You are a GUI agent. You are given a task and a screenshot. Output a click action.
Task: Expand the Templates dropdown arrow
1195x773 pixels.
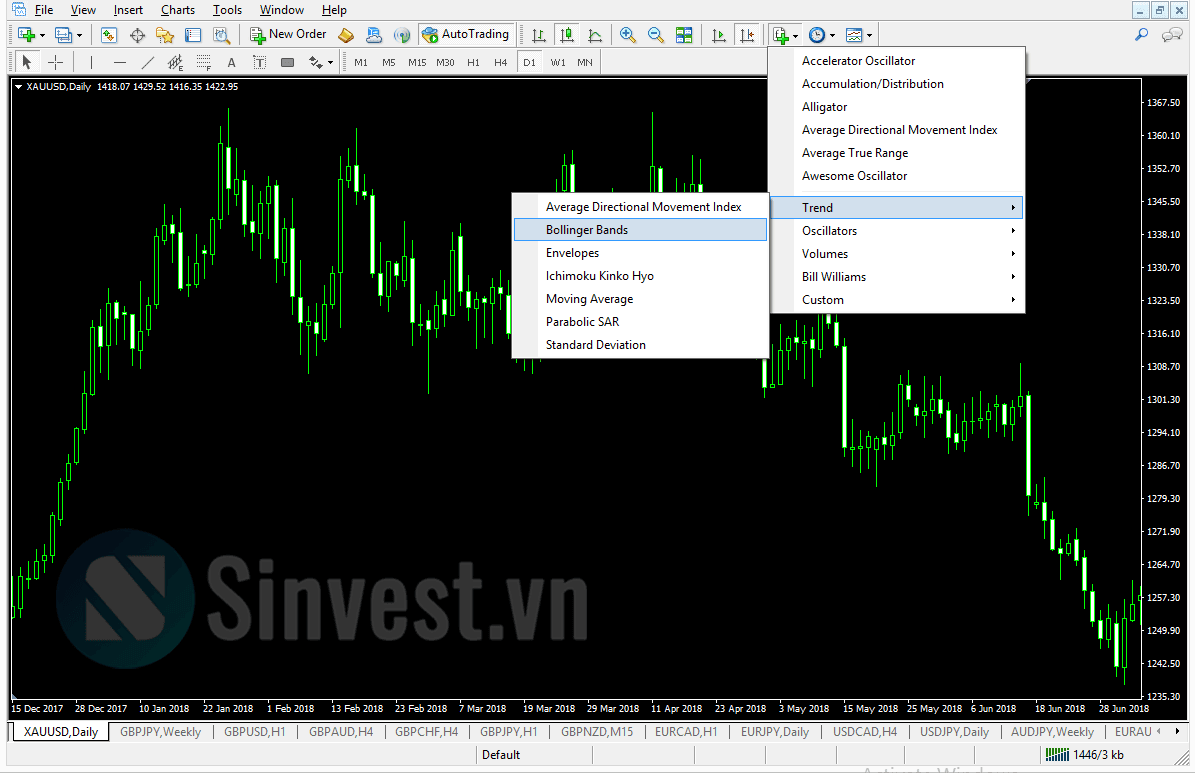(870, 35)
